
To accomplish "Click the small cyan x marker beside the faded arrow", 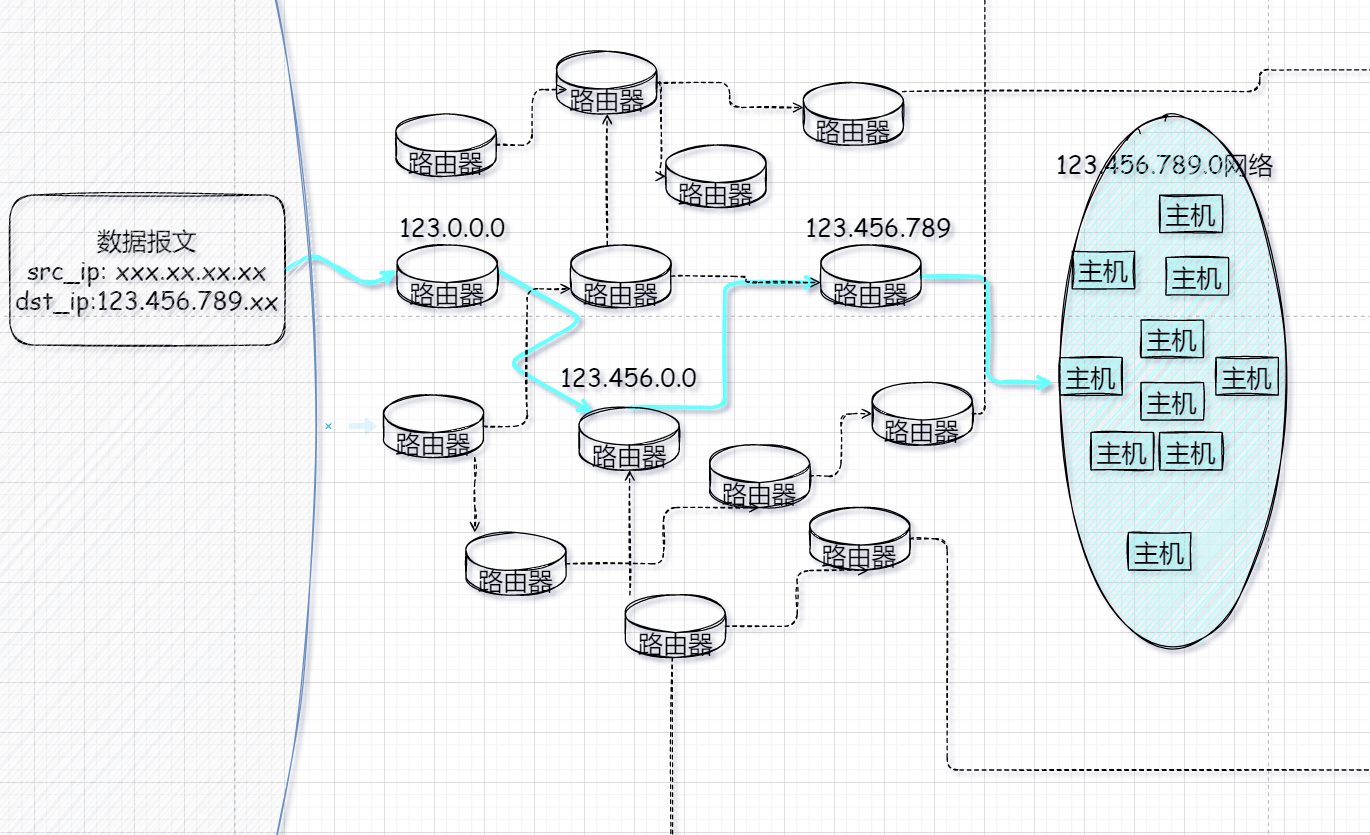I will [328, 426].
